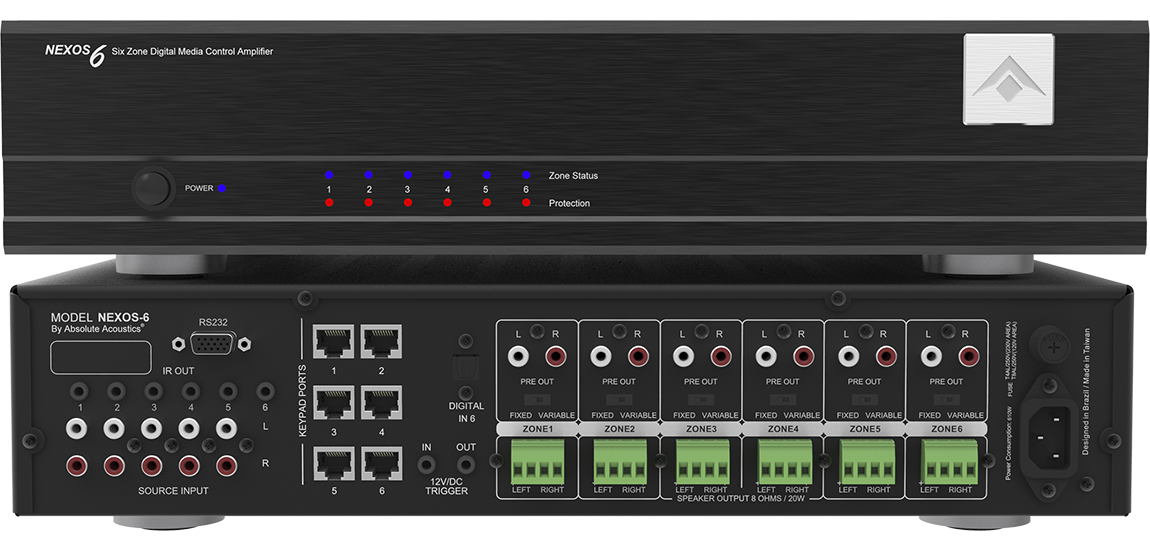Viewport: 1150px width, 550px height.
Task: Push the round front-panel power button
Action: point(153,188)
